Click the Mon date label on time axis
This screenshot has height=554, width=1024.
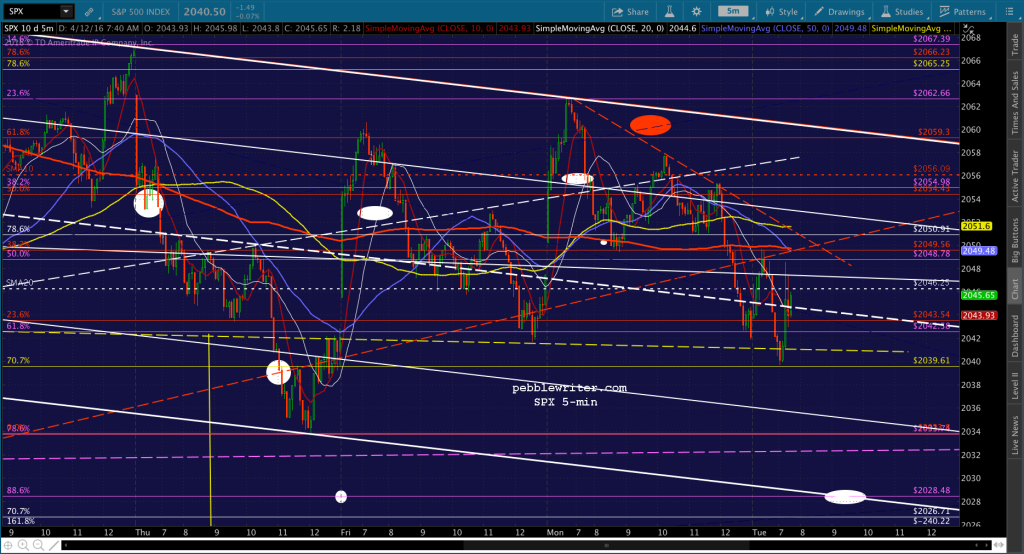pos(555,532)
